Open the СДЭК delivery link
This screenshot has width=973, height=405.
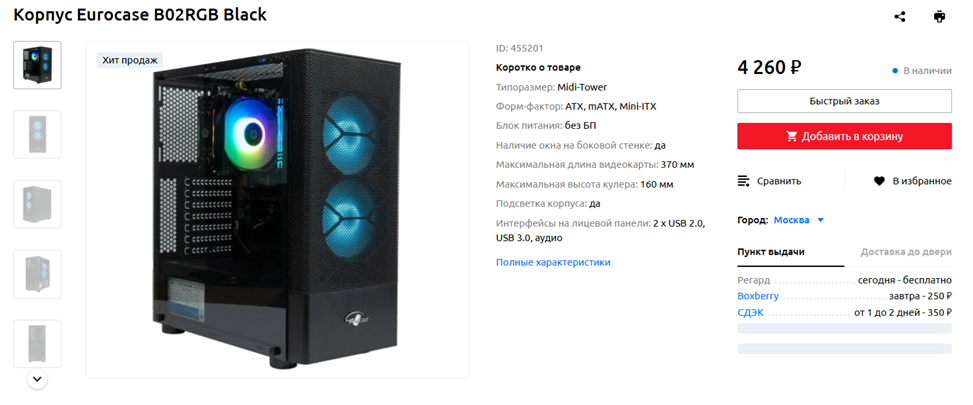coord(750,313)
